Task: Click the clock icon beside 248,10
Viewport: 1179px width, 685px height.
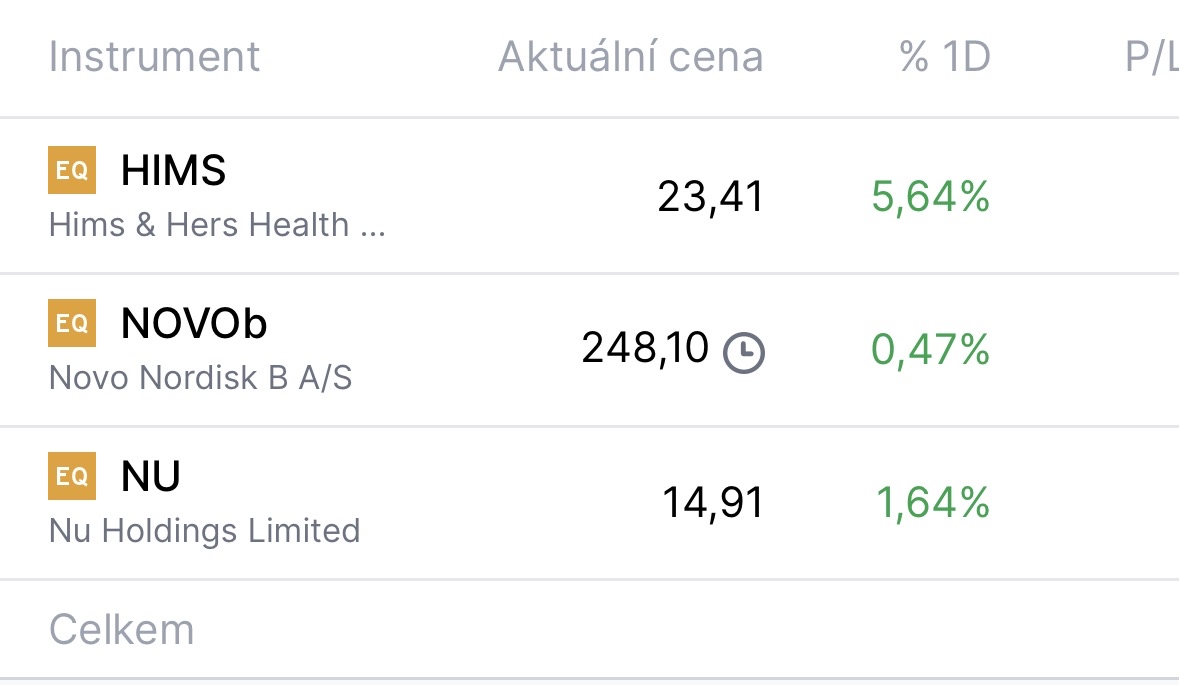Action: [744, 352]
